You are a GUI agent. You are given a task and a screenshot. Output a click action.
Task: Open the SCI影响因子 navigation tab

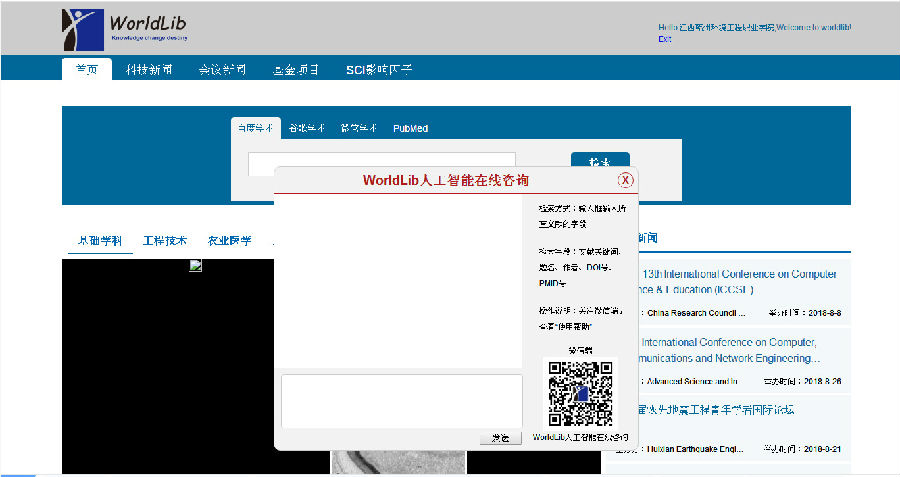379,69
